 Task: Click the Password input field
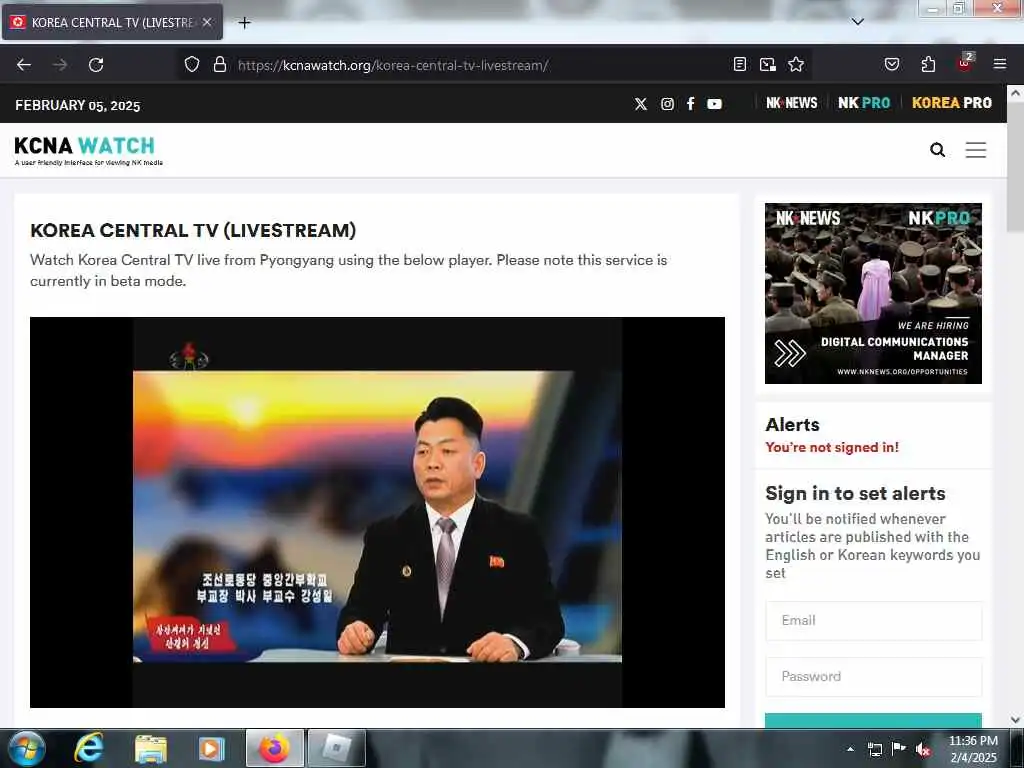pyautogui.click(x=873, y=677)
